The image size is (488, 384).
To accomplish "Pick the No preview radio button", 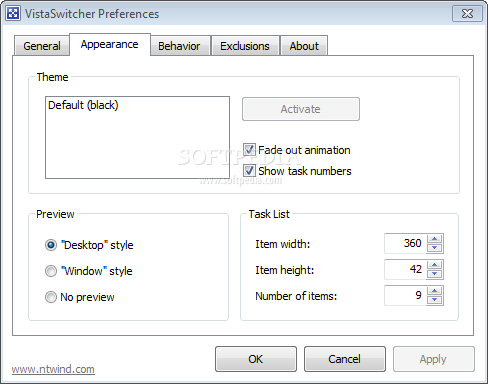I will [x=51, y=297].
